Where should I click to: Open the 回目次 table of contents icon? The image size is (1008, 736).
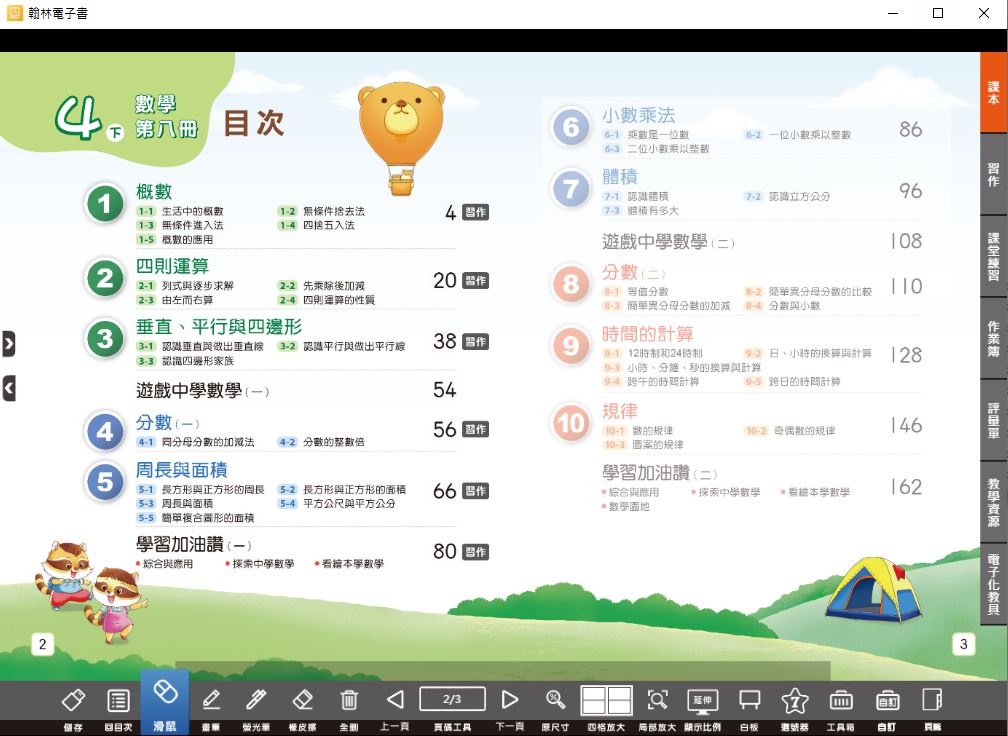pyautogui.click(x=118, y=700)
